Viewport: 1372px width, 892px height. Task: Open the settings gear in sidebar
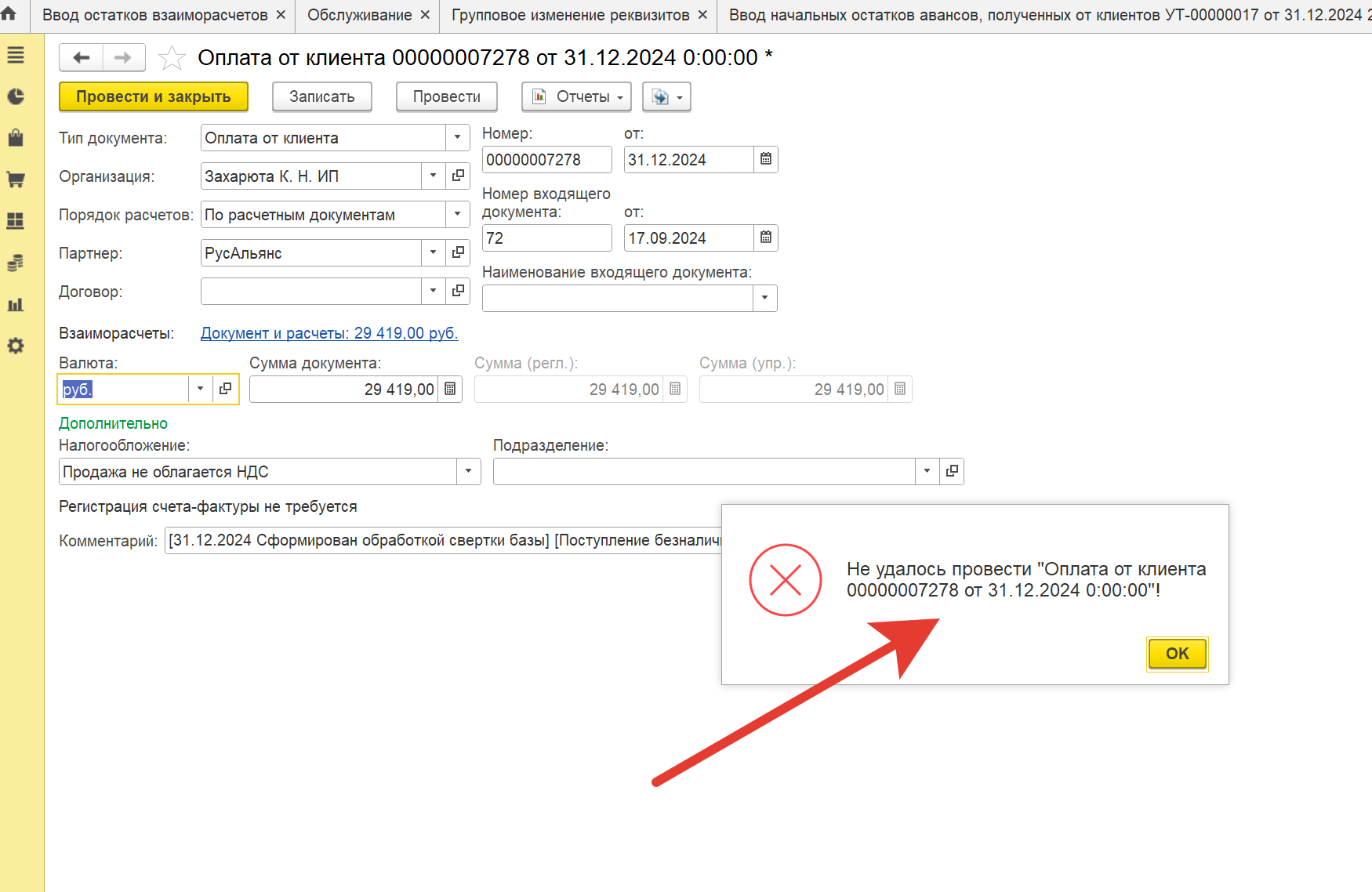tap(16, 346)
